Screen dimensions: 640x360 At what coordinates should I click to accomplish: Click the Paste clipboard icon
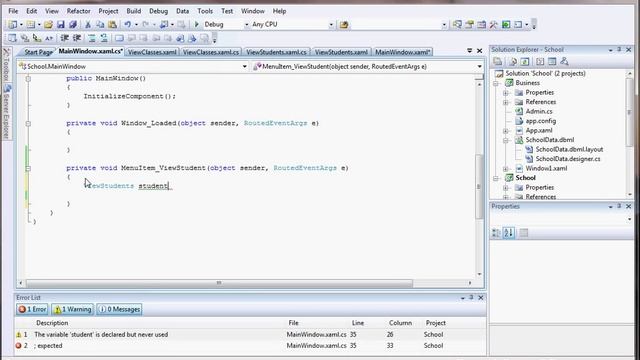(112, 24)
